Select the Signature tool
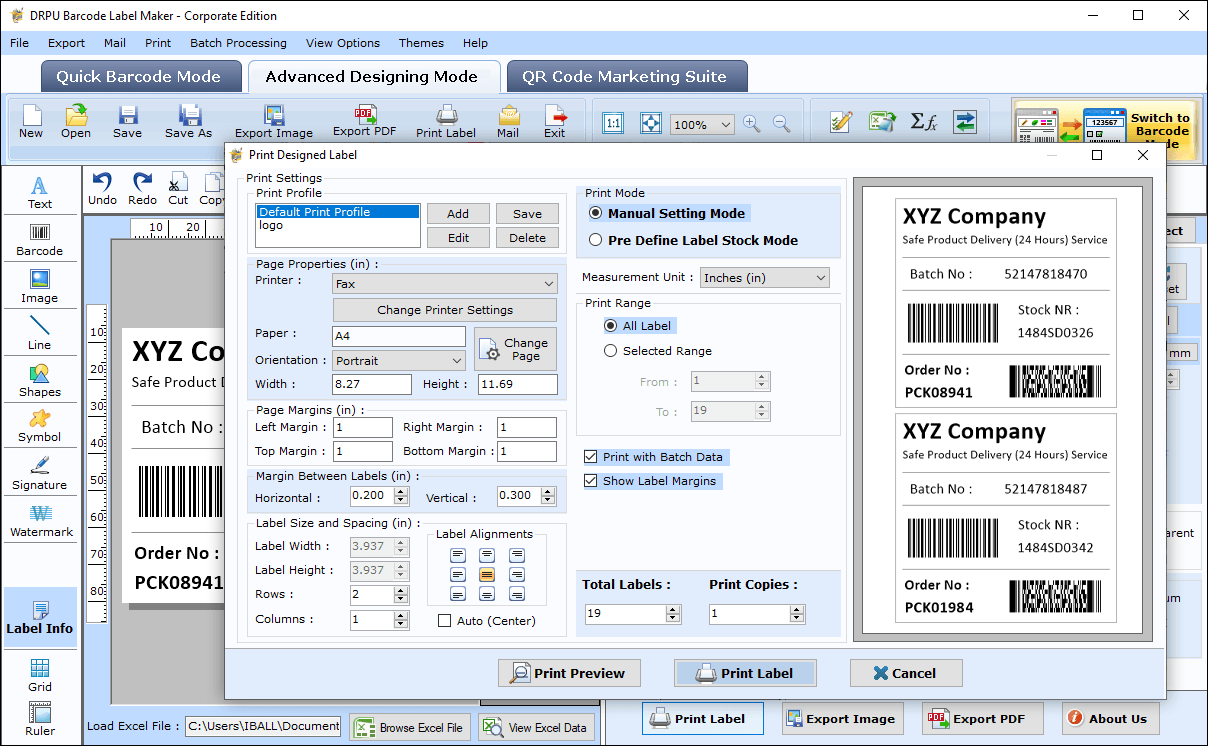The width and height of the screenshot is (1208, 746). tap(40, 474)
